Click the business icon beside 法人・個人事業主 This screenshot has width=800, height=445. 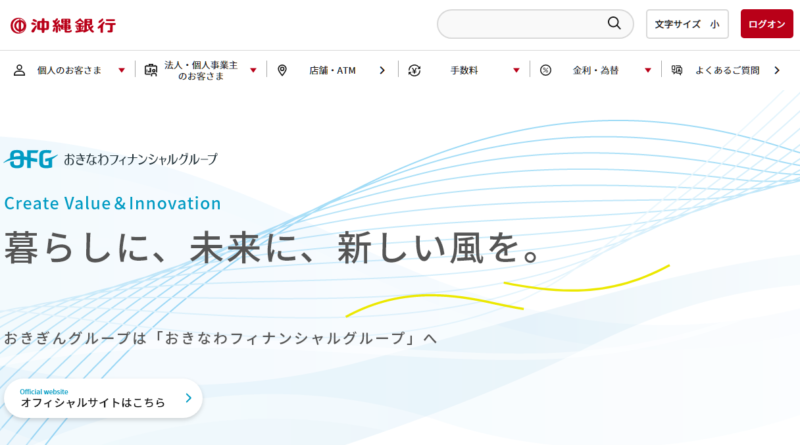(x=151, y=70)
